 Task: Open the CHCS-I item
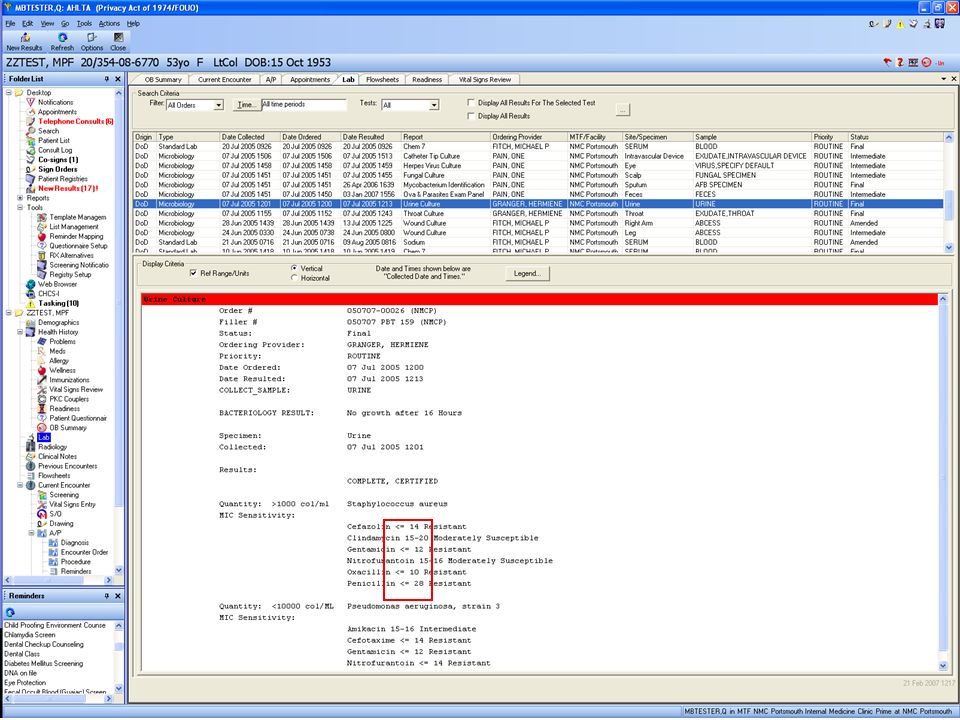tap(48, 294)
